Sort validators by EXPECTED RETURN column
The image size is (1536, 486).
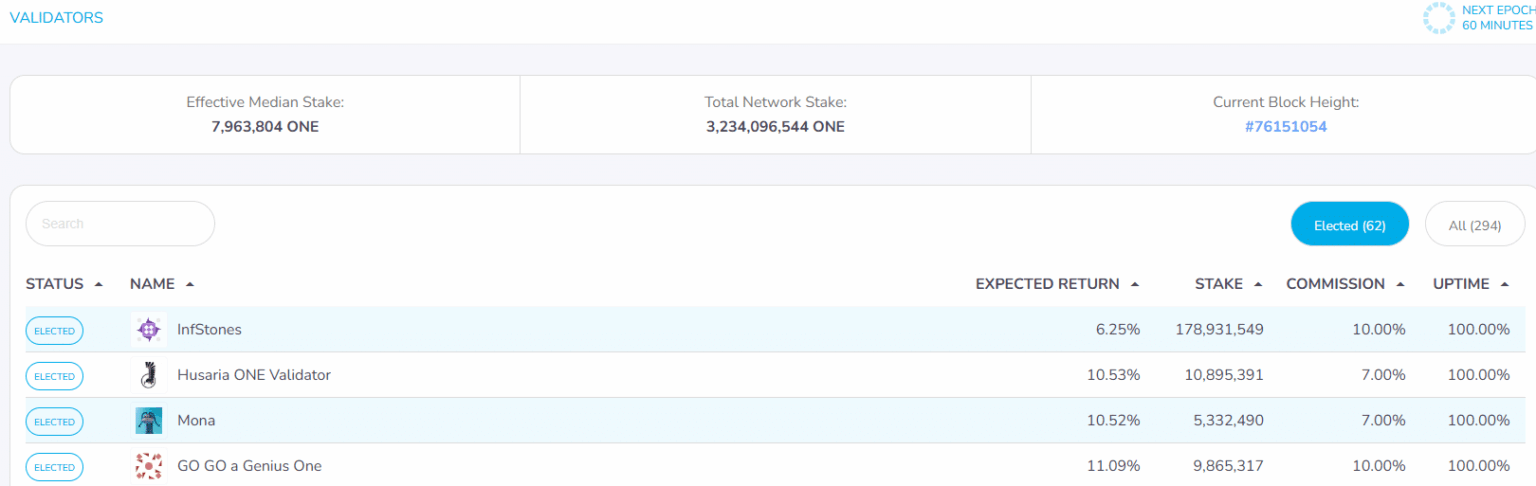(x=1047, y=284)
